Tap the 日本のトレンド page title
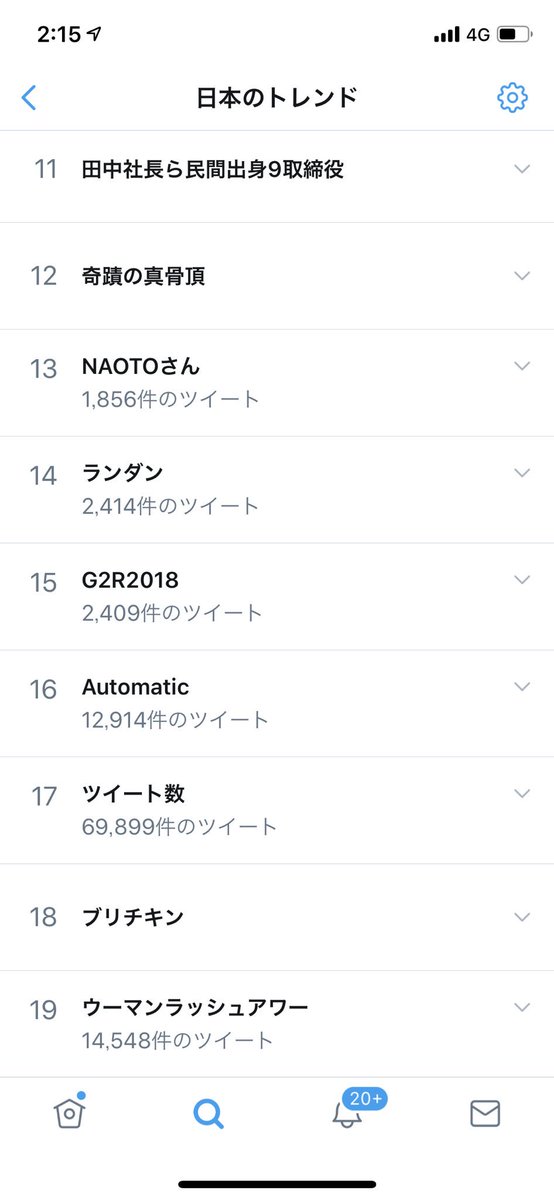 pyautogui.click(x=277, y=97)
